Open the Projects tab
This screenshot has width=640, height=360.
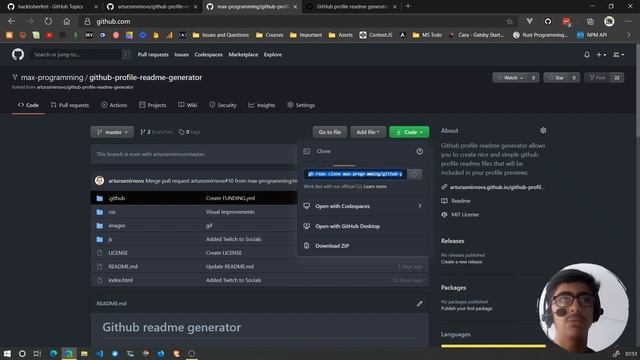pyautogui.click(x=153, y=105)
